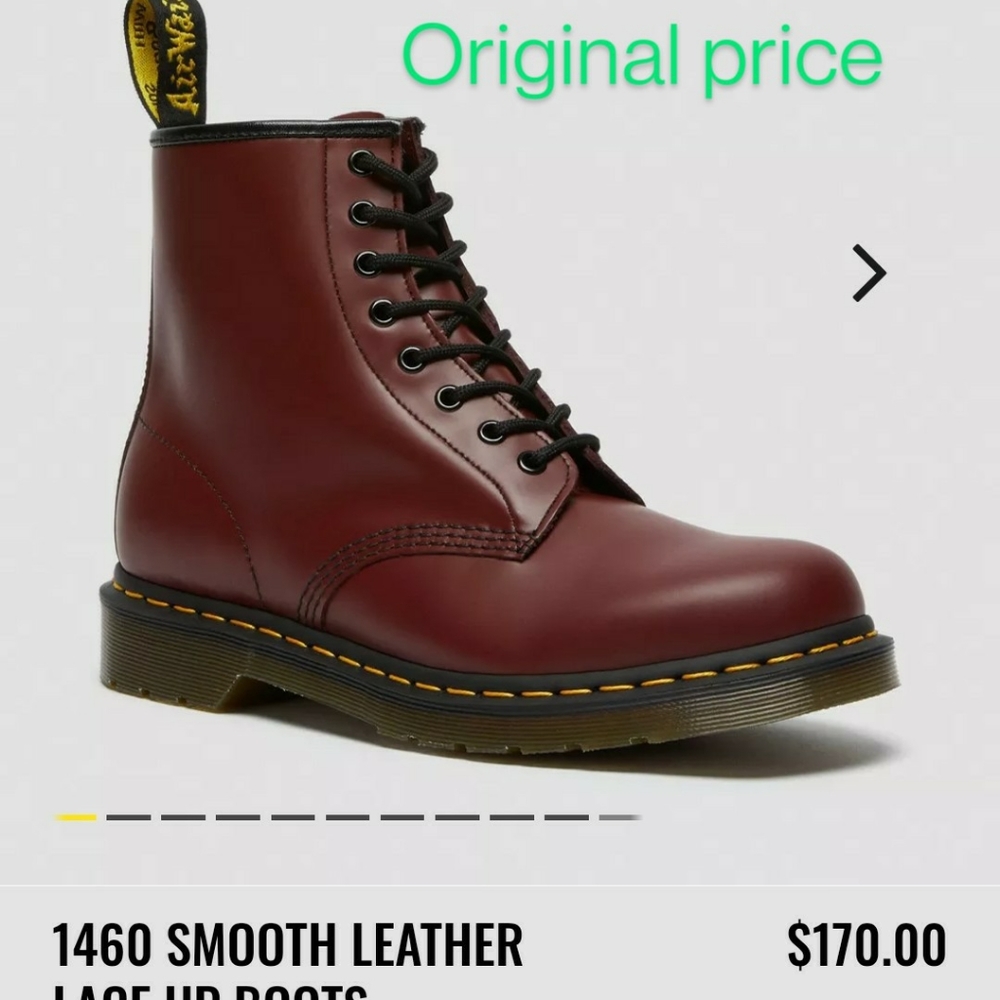Viewport: 1000px width, 1000px height.
Task: Jump to the tenth carousel indicator dash
Action: pyautogui.click(x=566, y=817)
